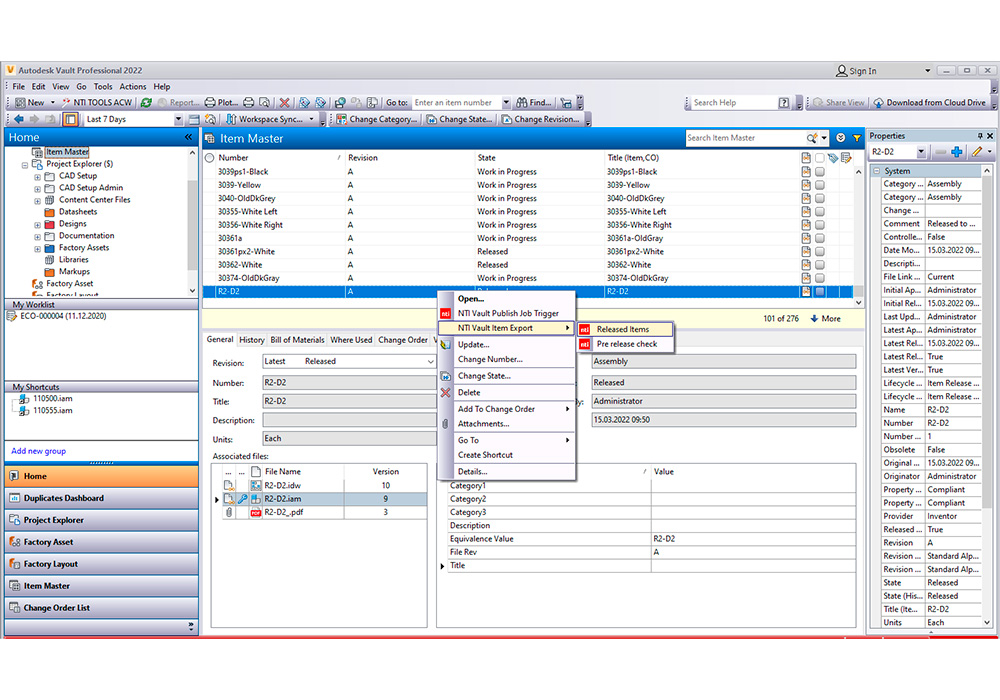
Task: Toggle the checkbox in the 30356-White Right row
Action: pos(820,225)
